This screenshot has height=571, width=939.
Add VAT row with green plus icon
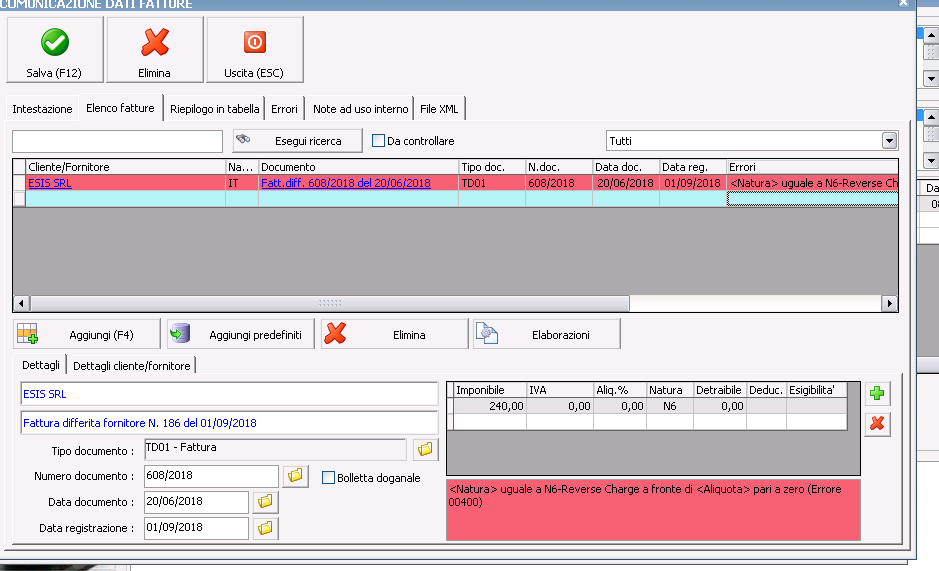pos(877,393)
